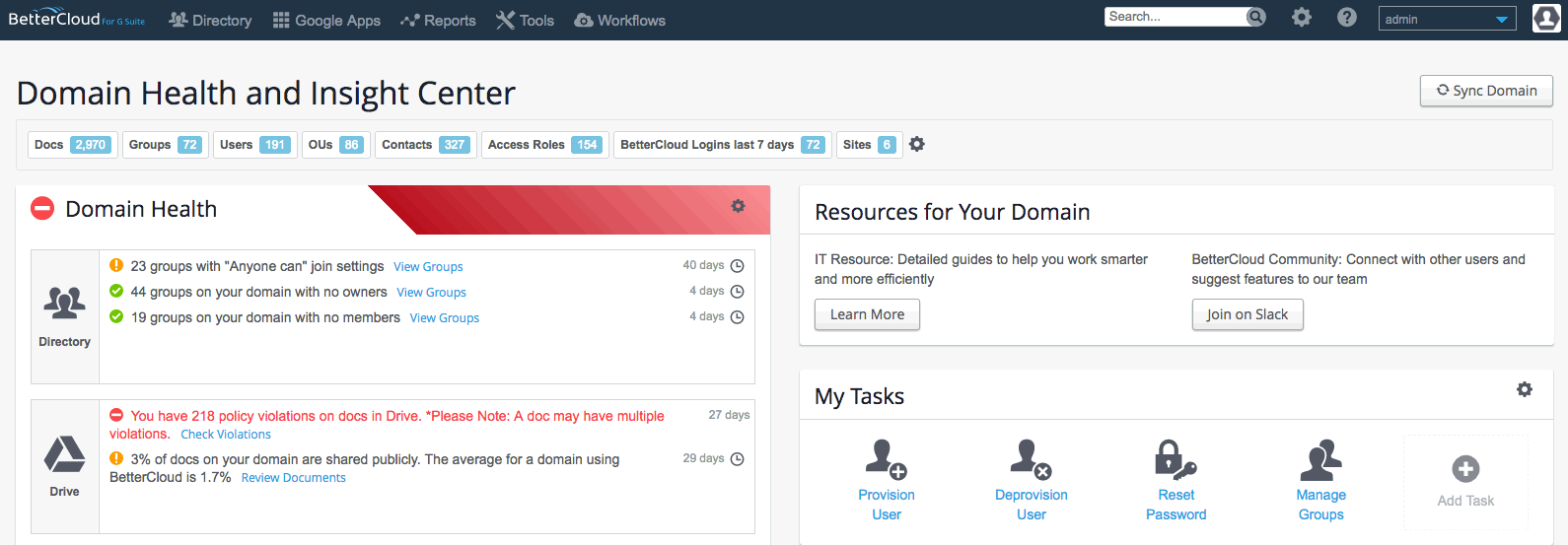Open the Directory menu

coord(210,20)
